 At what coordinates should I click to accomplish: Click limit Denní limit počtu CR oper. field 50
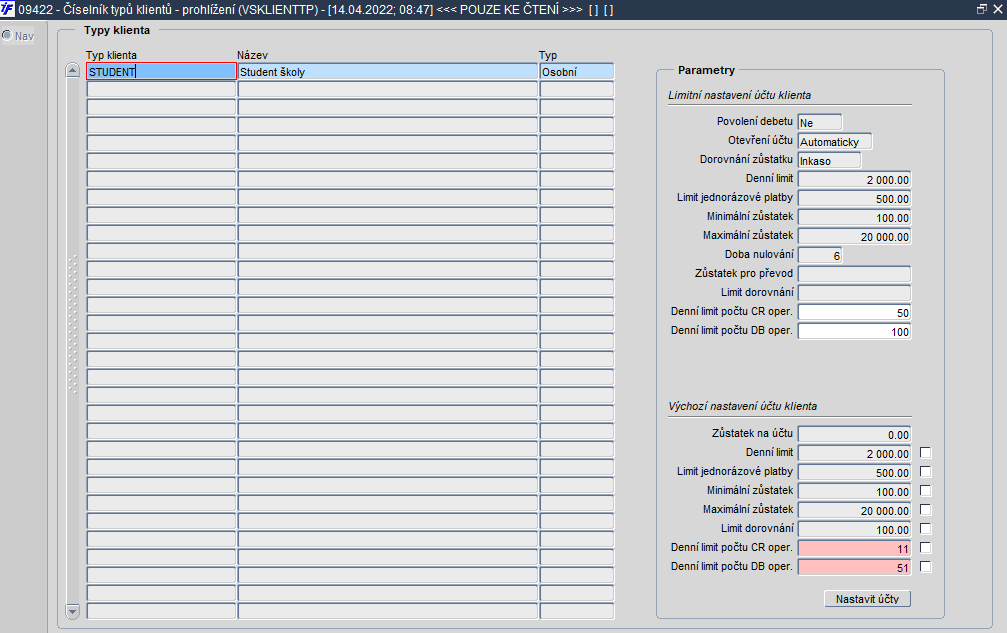pos(854,312)
